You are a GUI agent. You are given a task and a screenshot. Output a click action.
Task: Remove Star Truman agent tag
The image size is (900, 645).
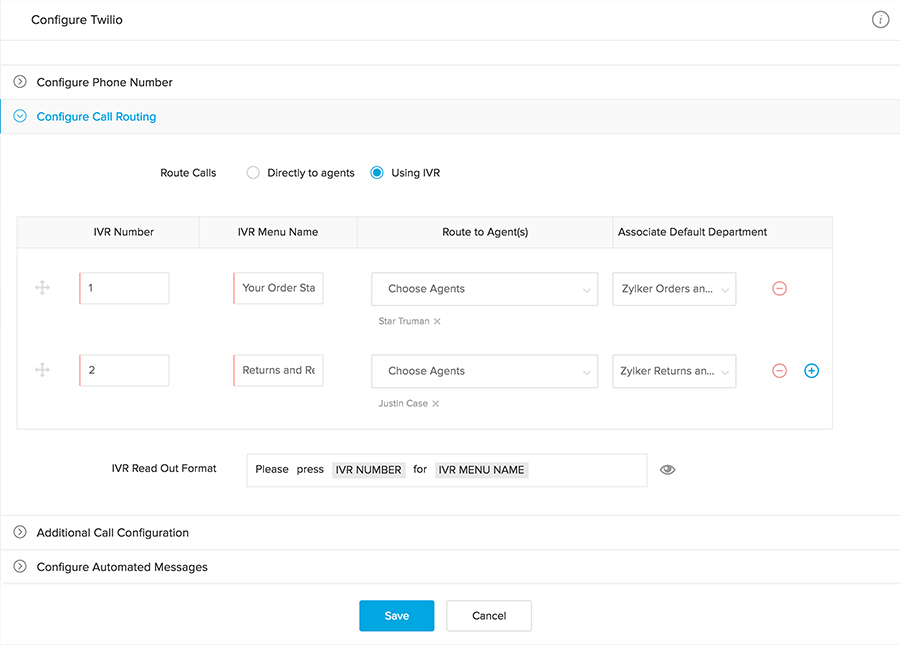(x=437, y=322)
